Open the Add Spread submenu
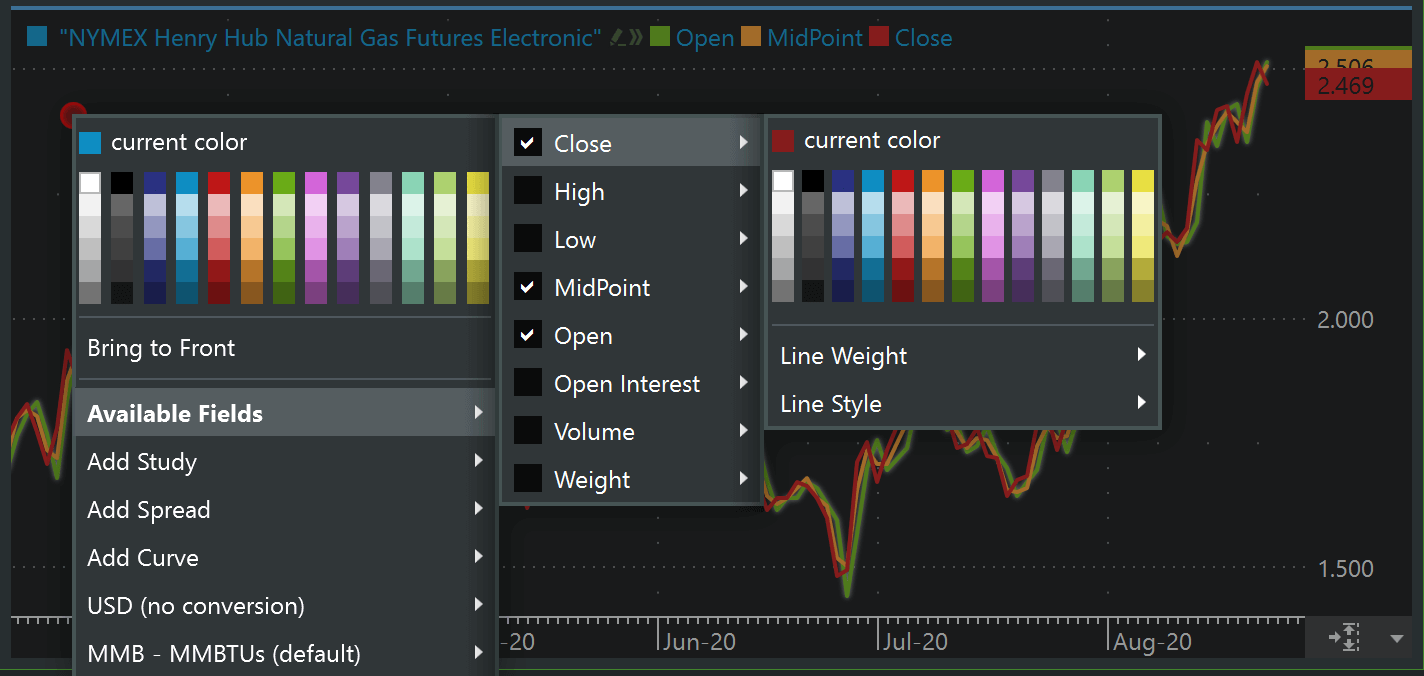Screen dimensions: 1424x676 point(285,509)
